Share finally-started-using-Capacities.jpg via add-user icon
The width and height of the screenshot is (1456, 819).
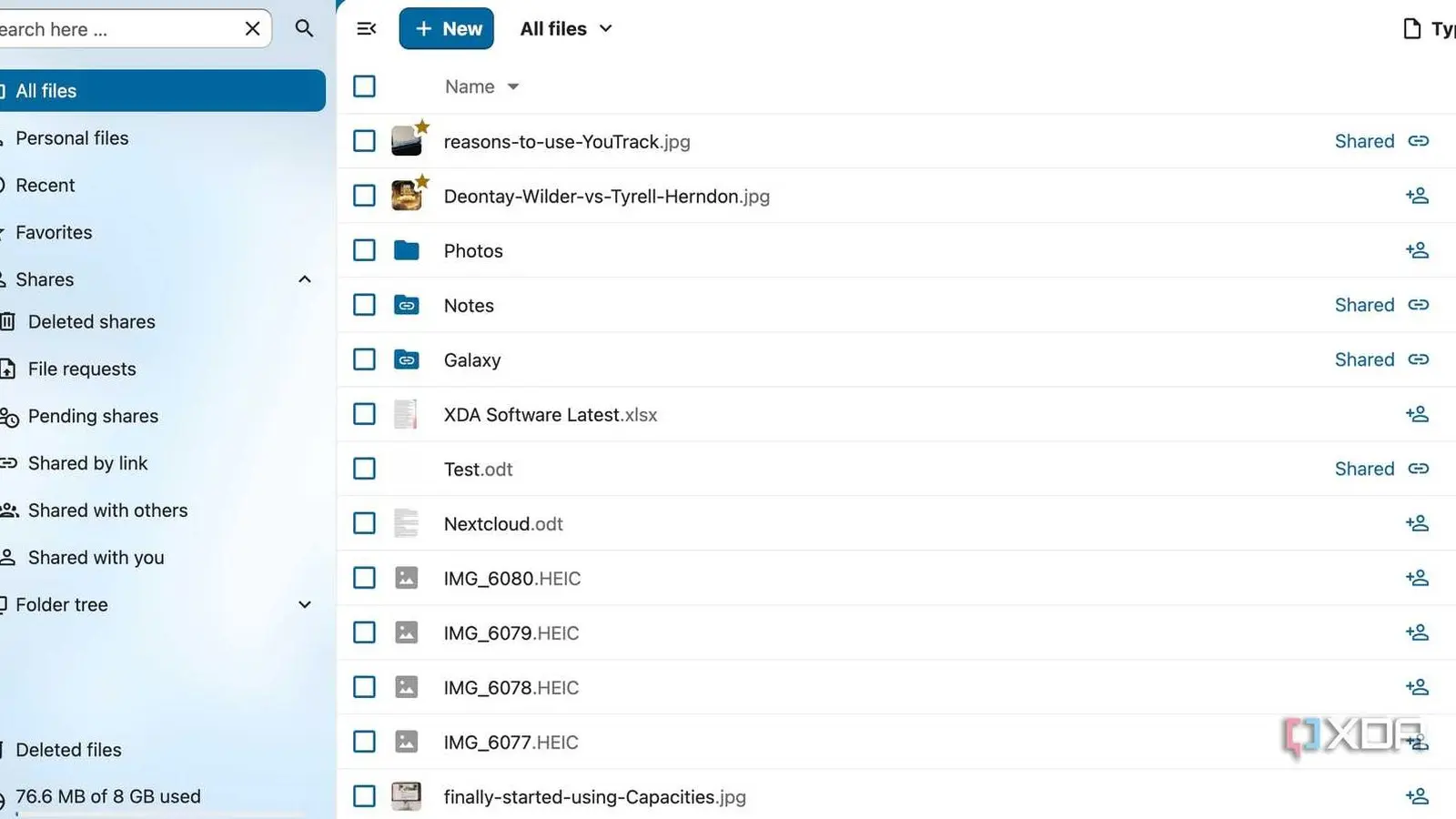(x=1417, y=796)
